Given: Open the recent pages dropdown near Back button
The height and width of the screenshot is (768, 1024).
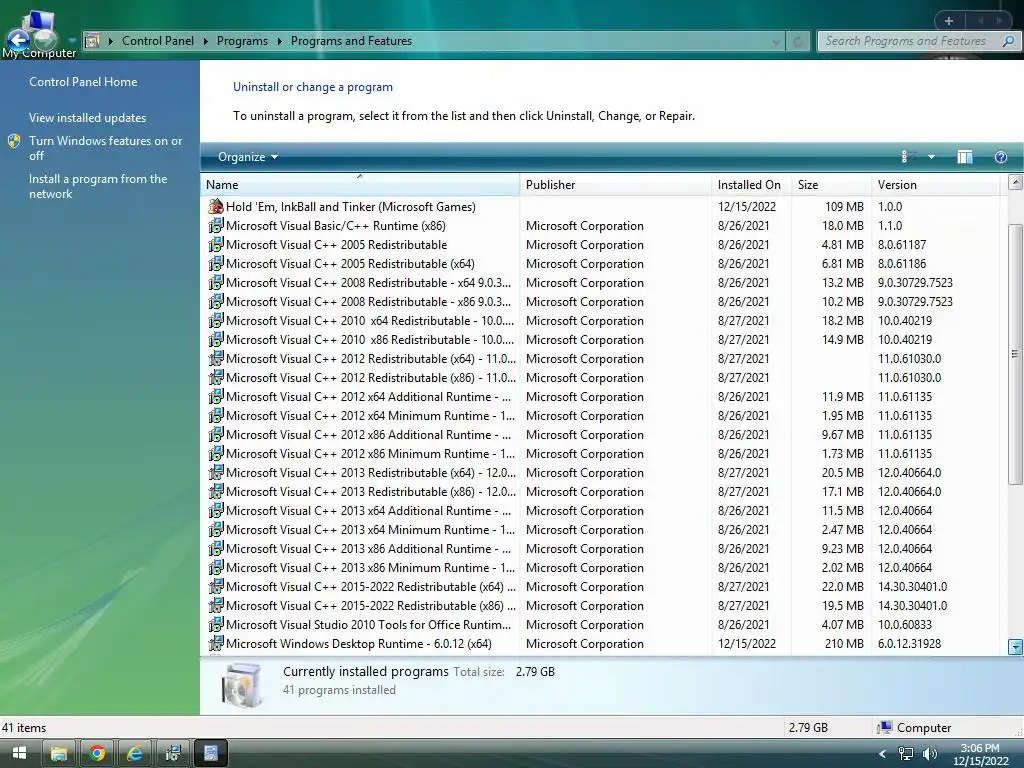Looking at the screenshot, I should coord(72,40).
